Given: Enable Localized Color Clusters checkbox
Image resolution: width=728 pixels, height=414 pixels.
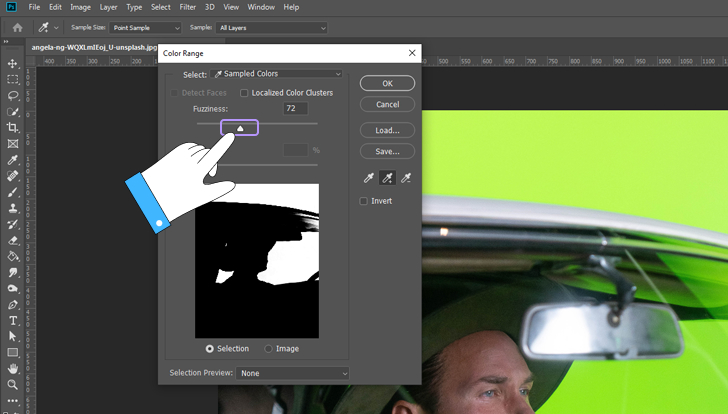Looking at the screenshot, I should [x=244, y=93].
